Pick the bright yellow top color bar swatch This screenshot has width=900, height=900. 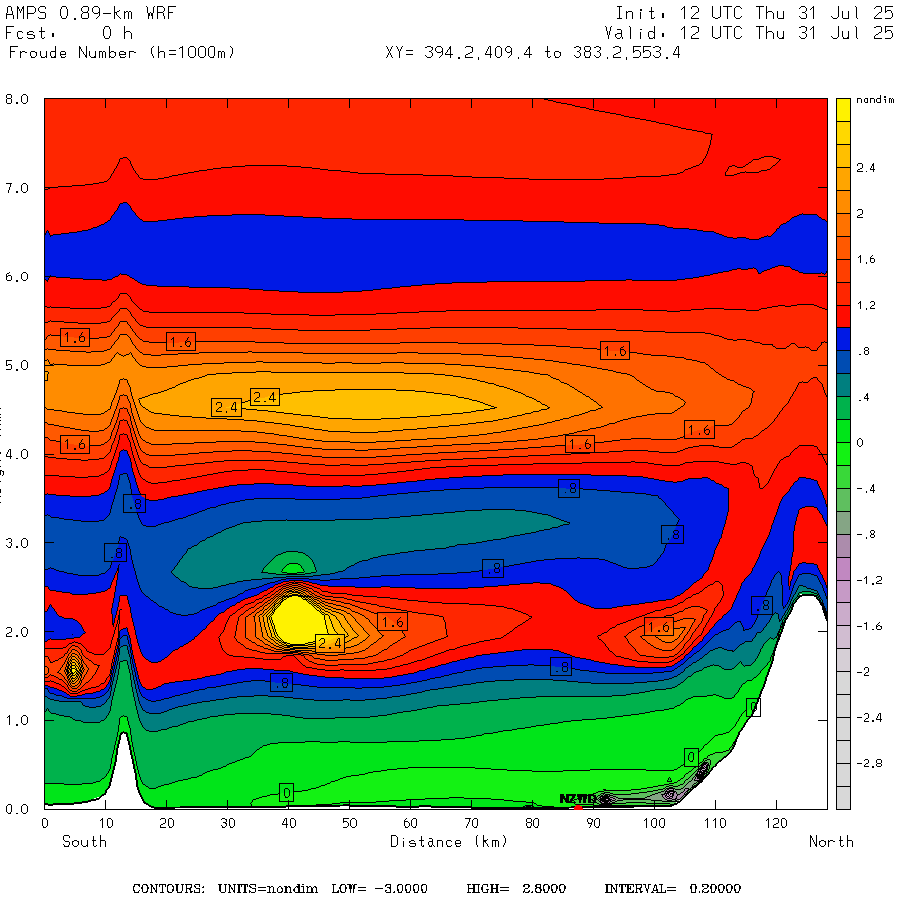[843, 110]
